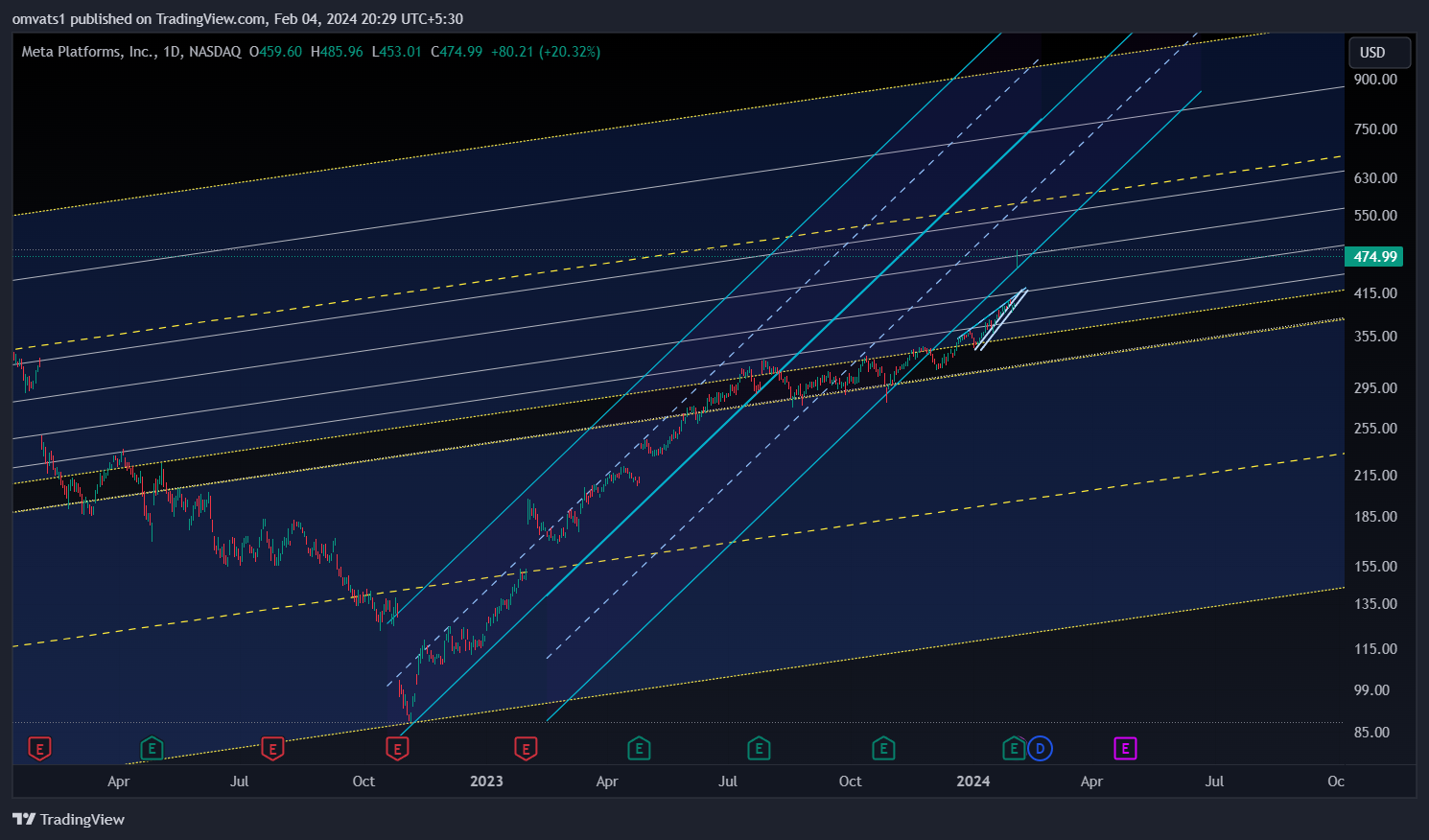
Task: Click the Jul label before the 2023 label
Action: click(240, 781)
